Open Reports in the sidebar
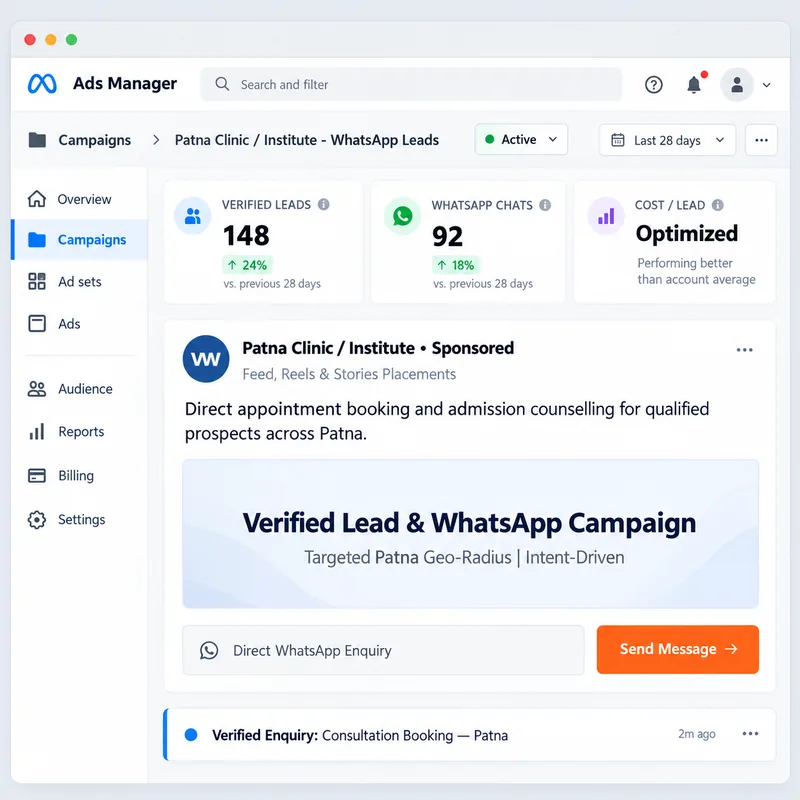 (x=79, y=432)
